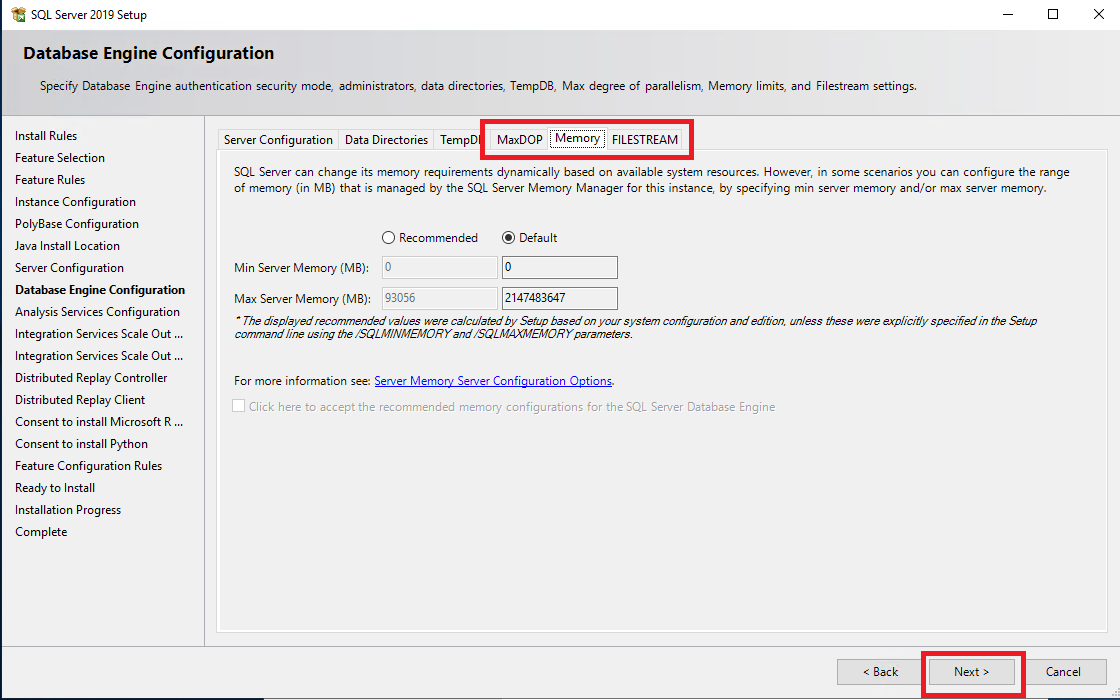The width and height of the screenshot is (1120, 700).
Task: Select the Database Engine Configuration sidebar step
Action: pos(100,290)
